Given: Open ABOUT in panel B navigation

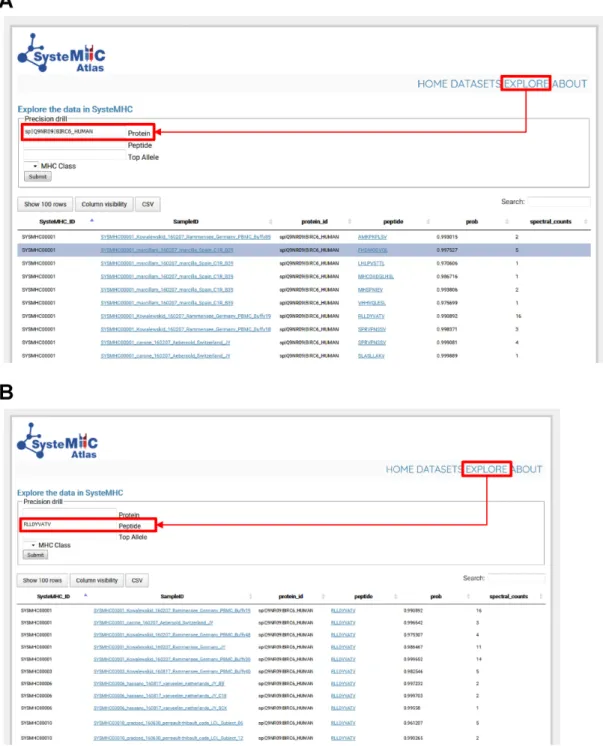Looking at the screenshot, I should [x=528, y=470].
